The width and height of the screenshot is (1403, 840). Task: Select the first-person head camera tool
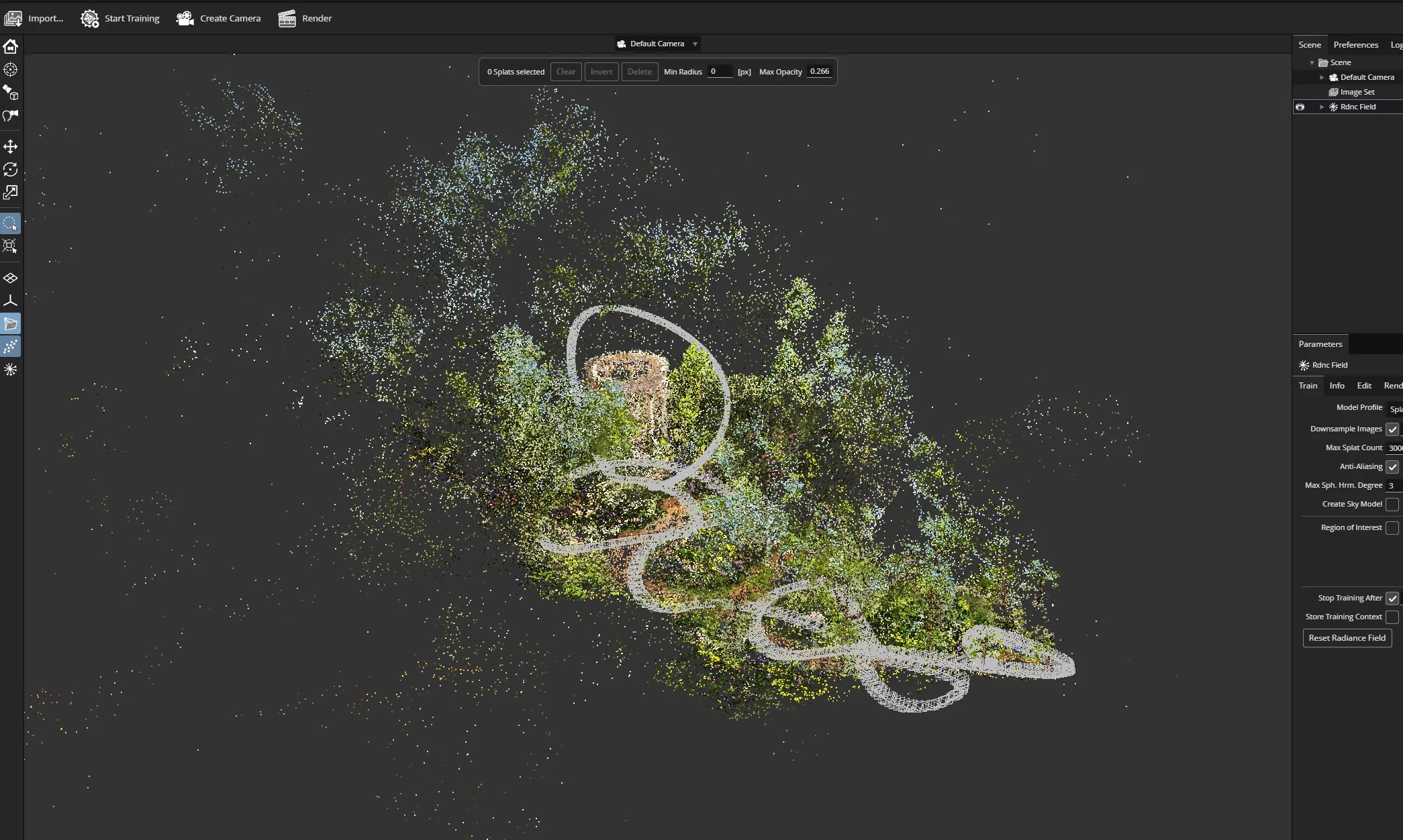click(10, 115)
